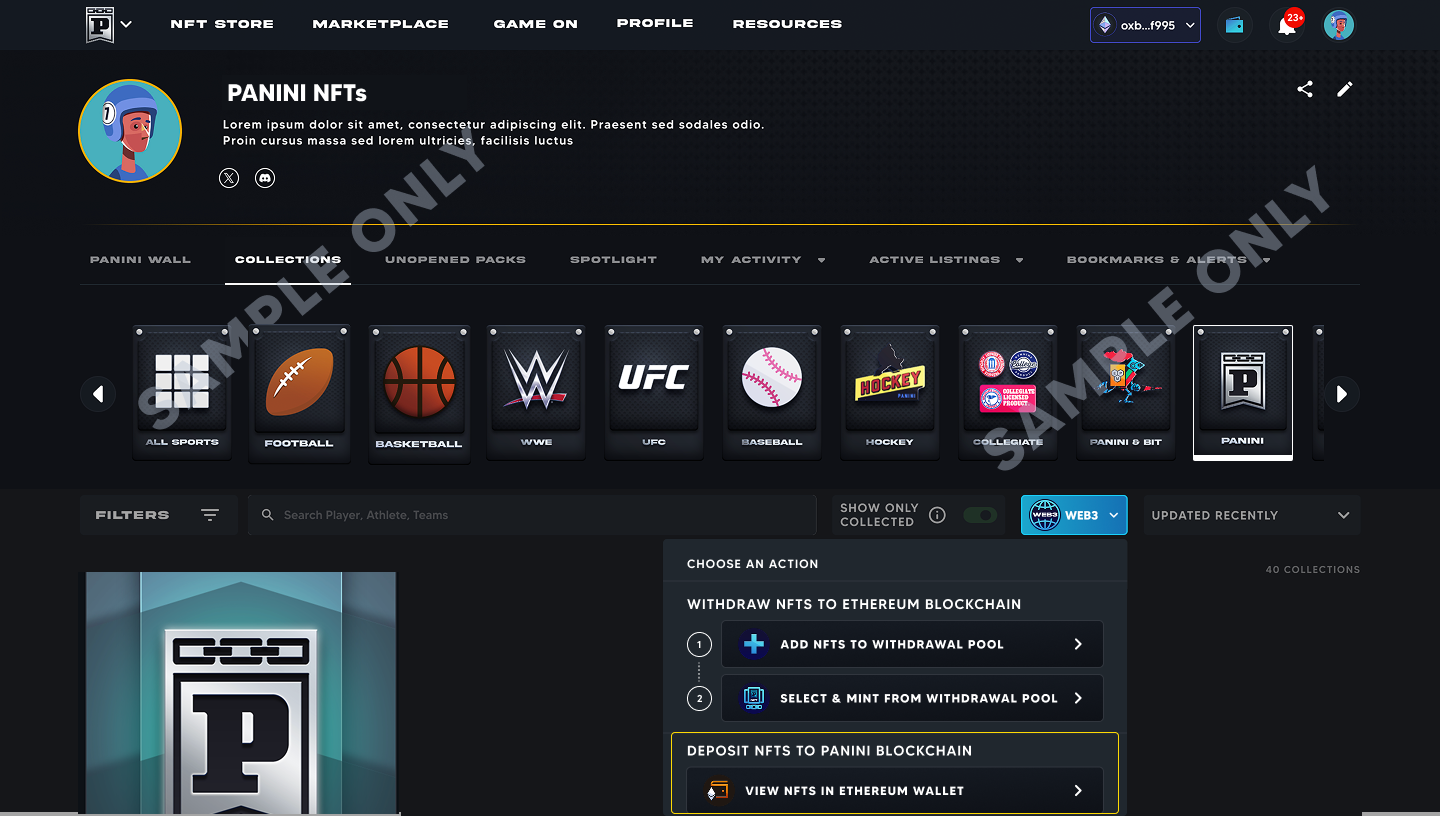Open the Game On menu

pos(535,24)
